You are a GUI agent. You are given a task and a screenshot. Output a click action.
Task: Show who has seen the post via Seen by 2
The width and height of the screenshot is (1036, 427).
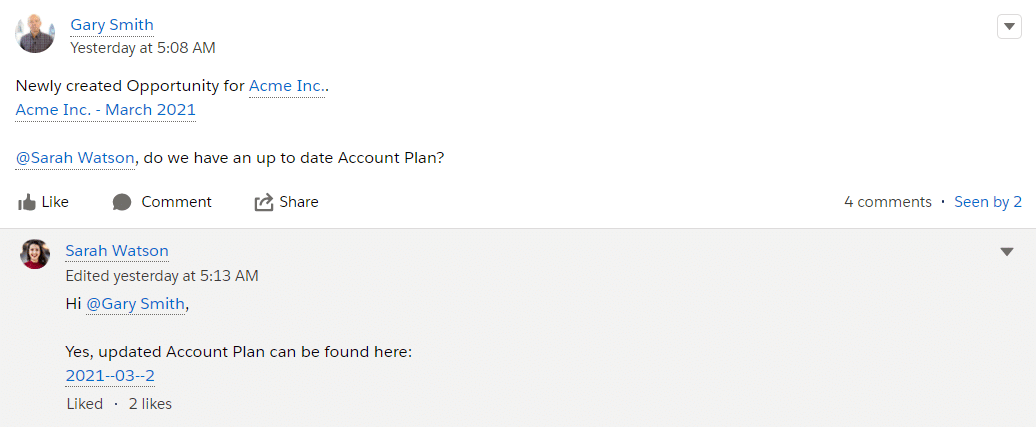pos(987,202)
